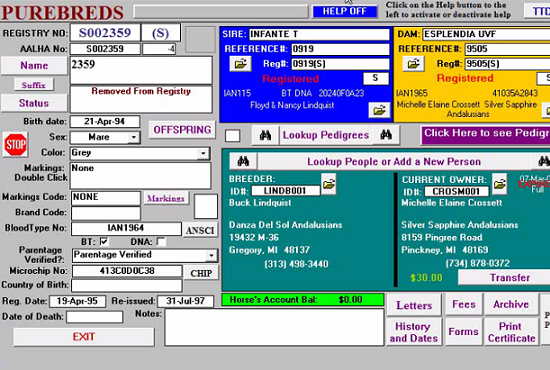Viewport: 550px width, 370px height.
Task: Expand the Sex dropdown showing Mare
Action: point(133,137)
